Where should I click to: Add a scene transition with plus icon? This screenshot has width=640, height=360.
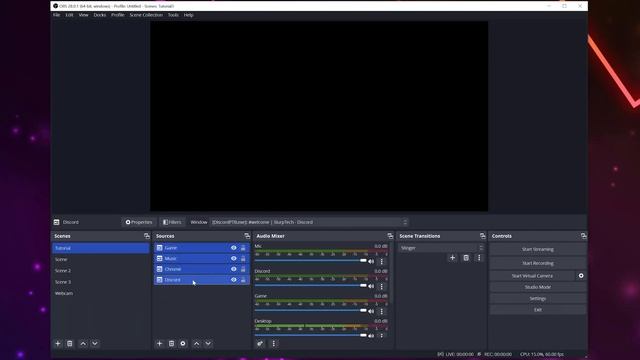coord(452,258)
